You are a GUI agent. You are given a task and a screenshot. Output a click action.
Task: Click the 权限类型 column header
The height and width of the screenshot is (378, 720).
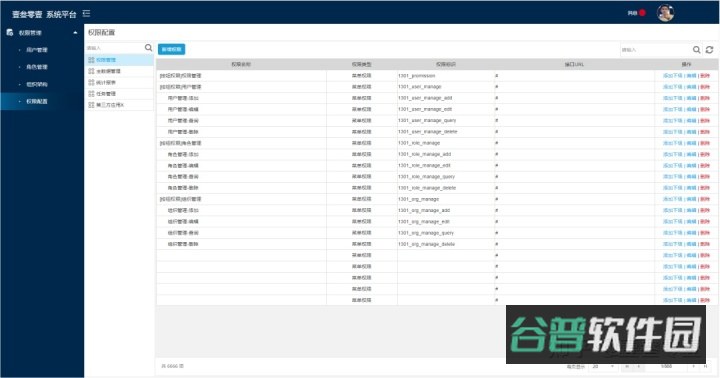(x=362, y=64)
